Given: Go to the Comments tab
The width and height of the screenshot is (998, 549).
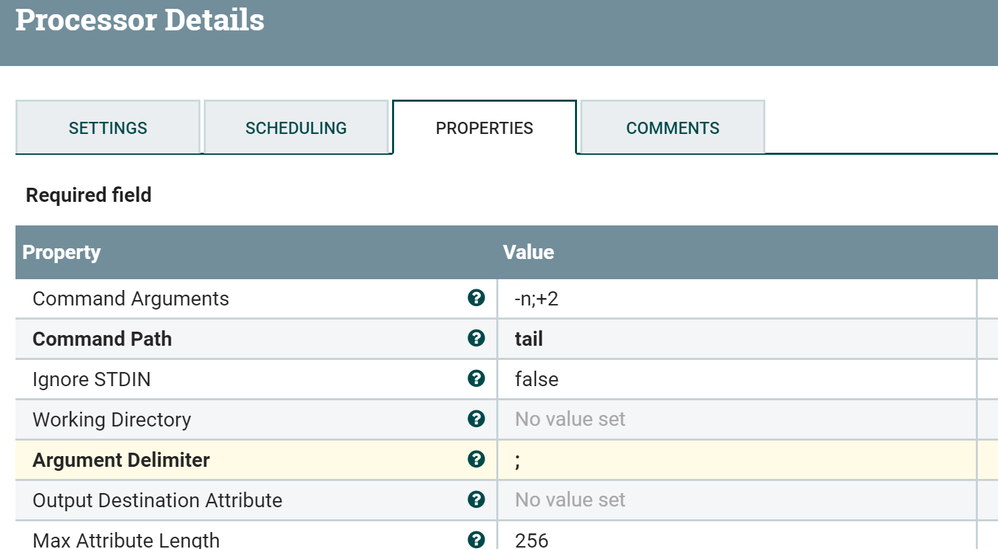Looking at the screenshot, I should pos(672,128).
